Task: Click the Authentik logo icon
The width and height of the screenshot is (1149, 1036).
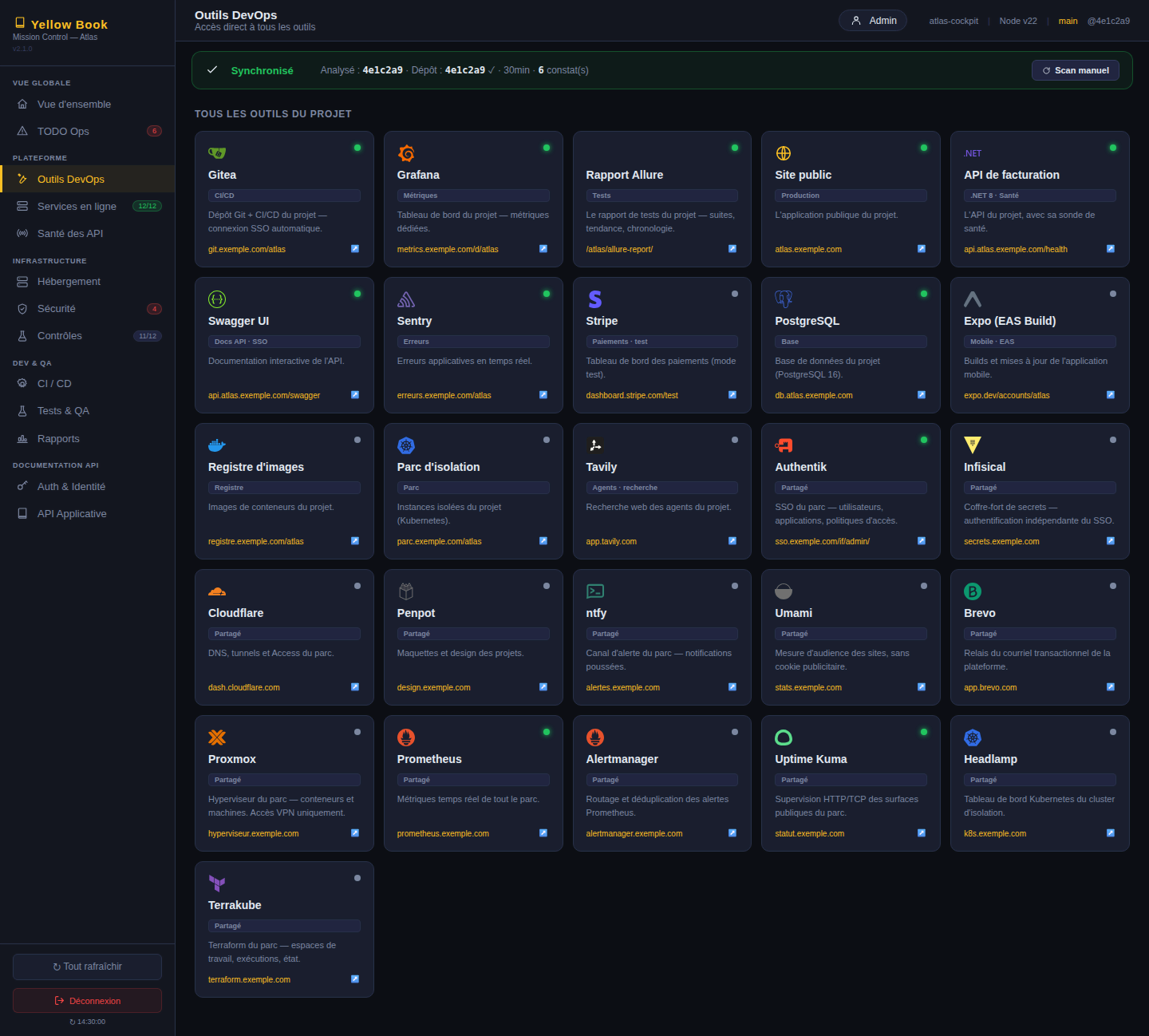Action: click(x=784, y=445)
